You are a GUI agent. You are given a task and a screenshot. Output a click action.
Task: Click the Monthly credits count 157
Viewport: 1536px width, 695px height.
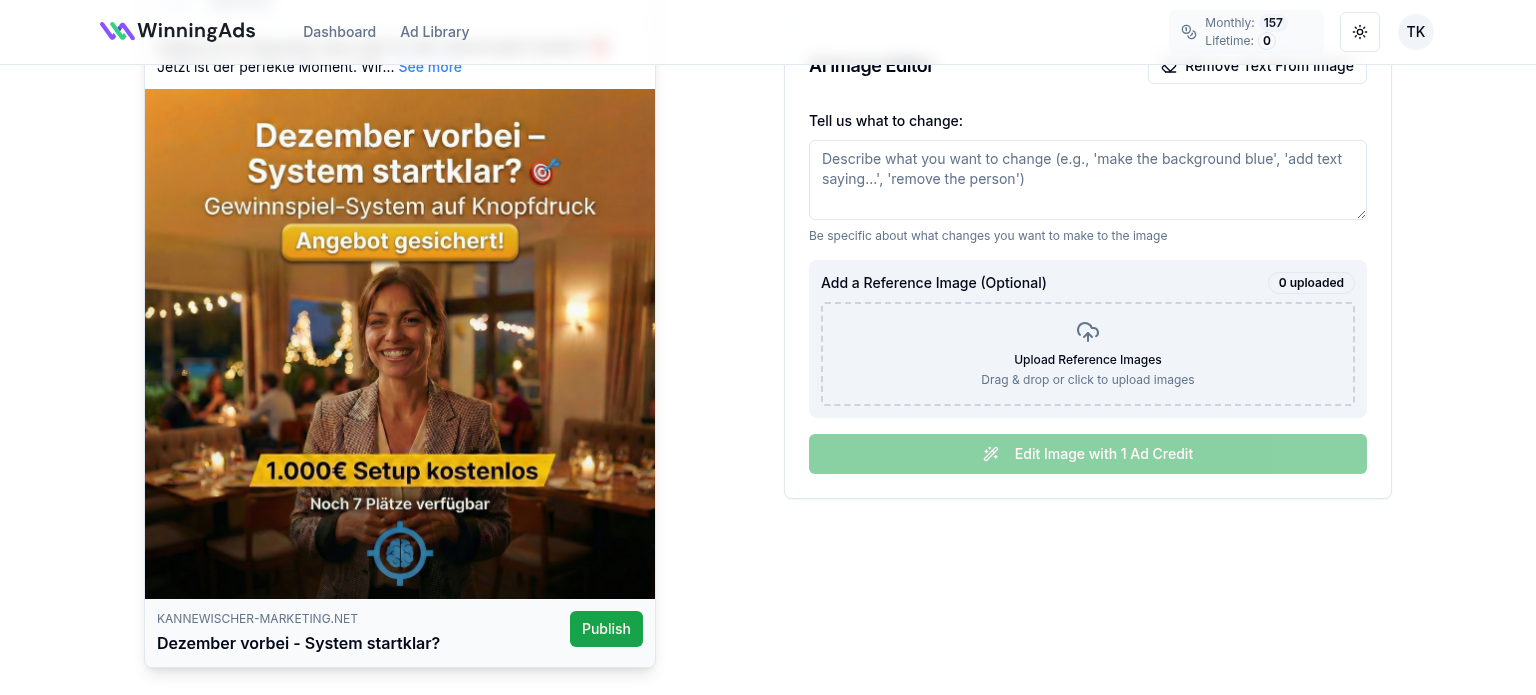pos(1273,23)
